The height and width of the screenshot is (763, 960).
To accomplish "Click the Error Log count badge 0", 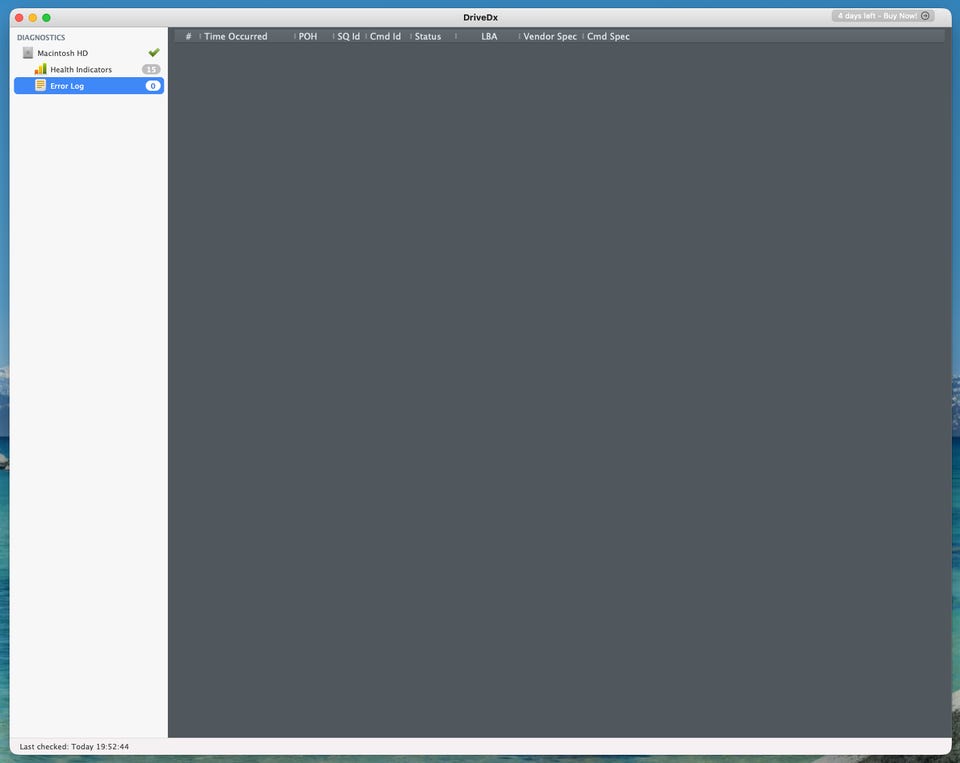I will 152,86.
